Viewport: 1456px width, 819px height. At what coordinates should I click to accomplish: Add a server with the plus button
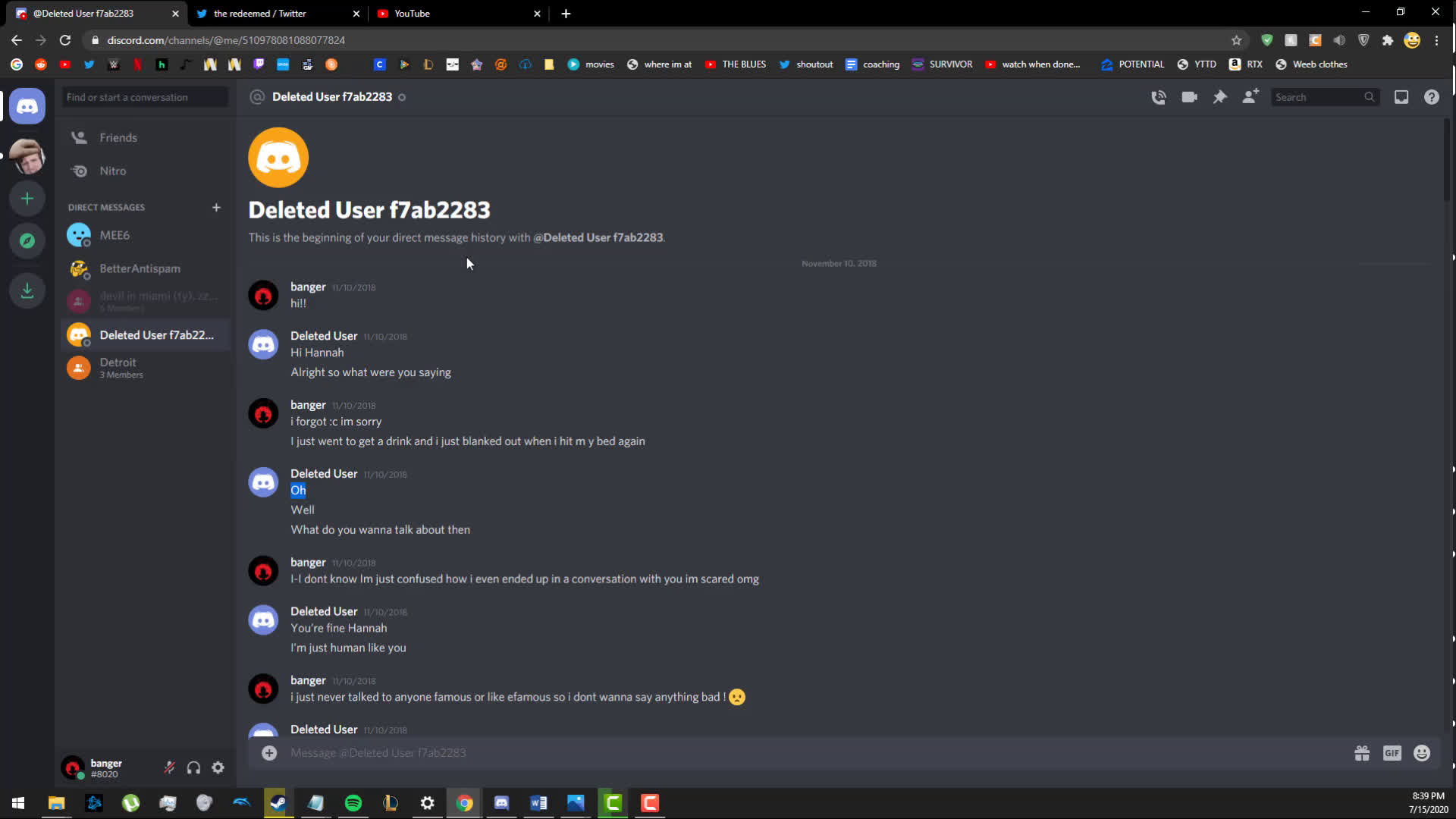27,199
